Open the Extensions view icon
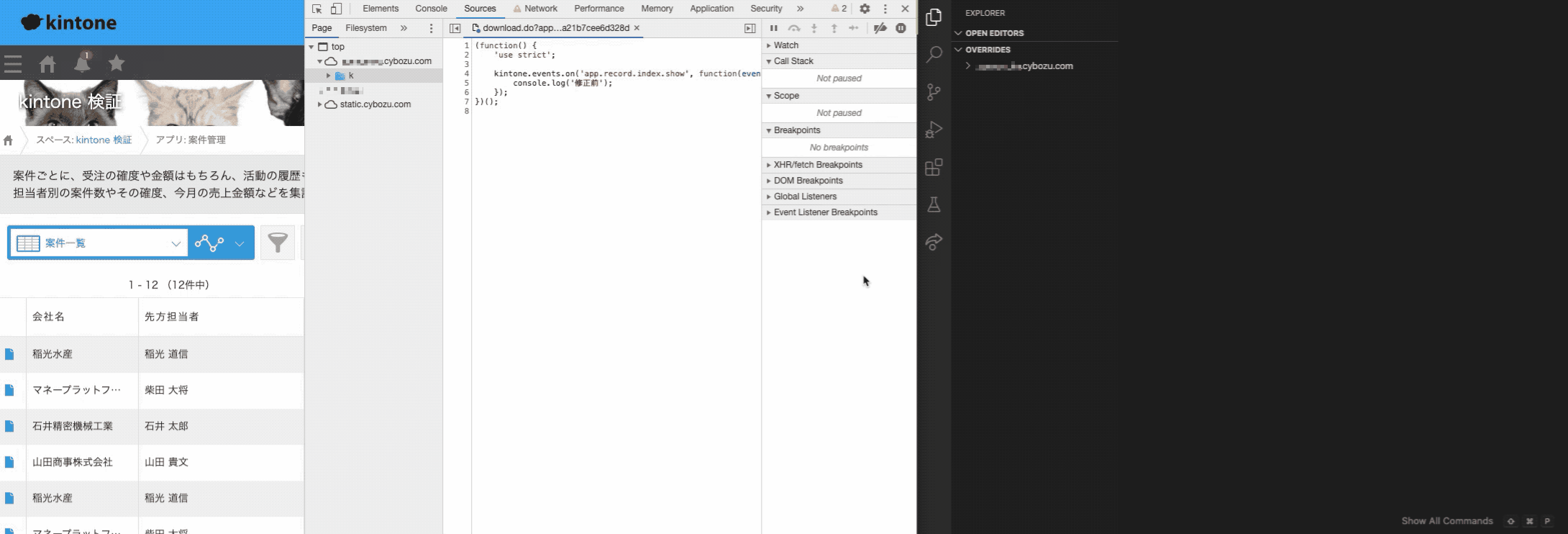 (x=934, y=168)
